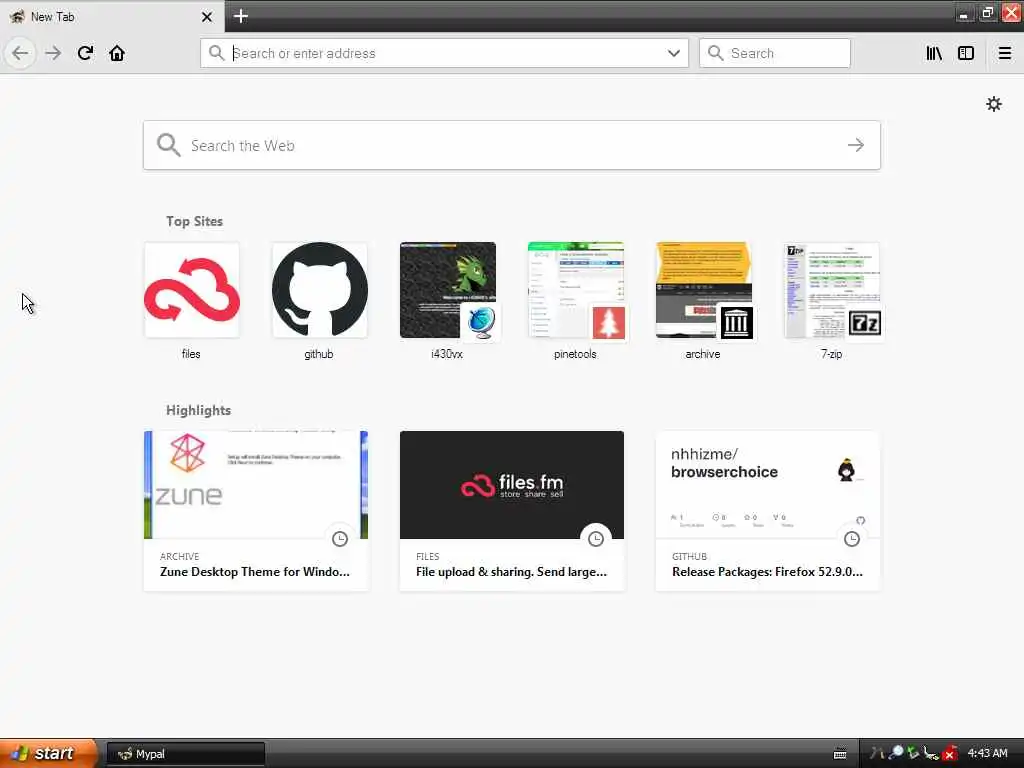The image size is (1024, 768).
Task: Click red X security alert tray icon
Action: [950, 754]
